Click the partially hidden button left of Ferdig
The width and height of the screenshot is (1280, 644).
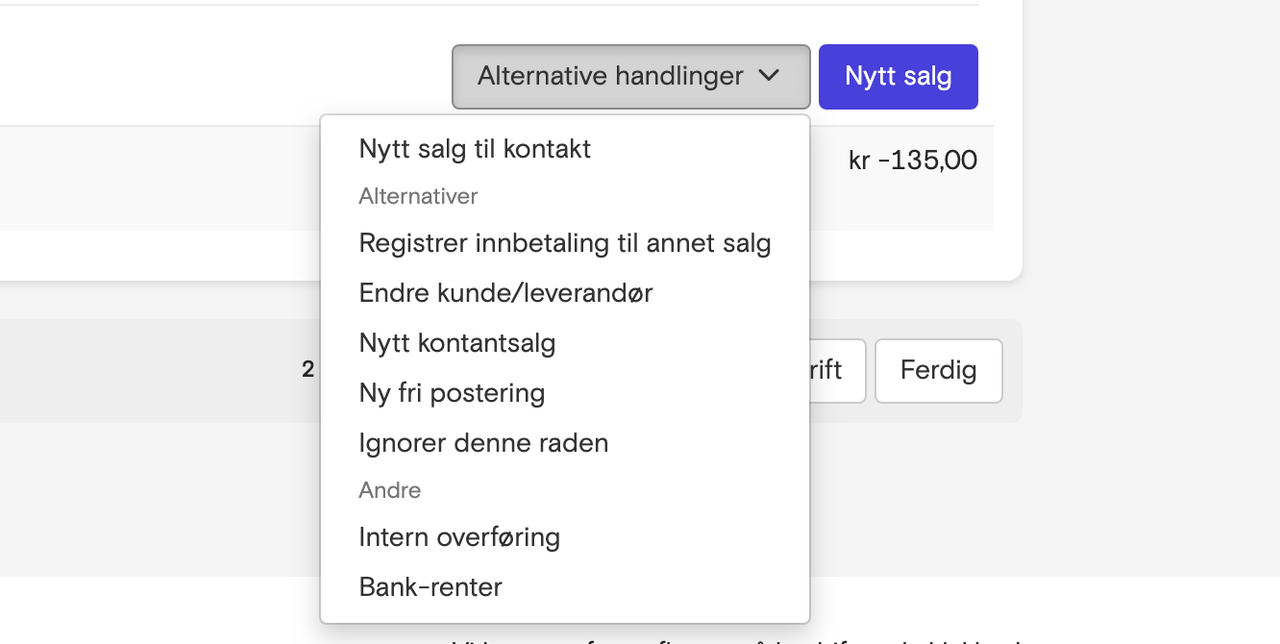tap(836, 371)
